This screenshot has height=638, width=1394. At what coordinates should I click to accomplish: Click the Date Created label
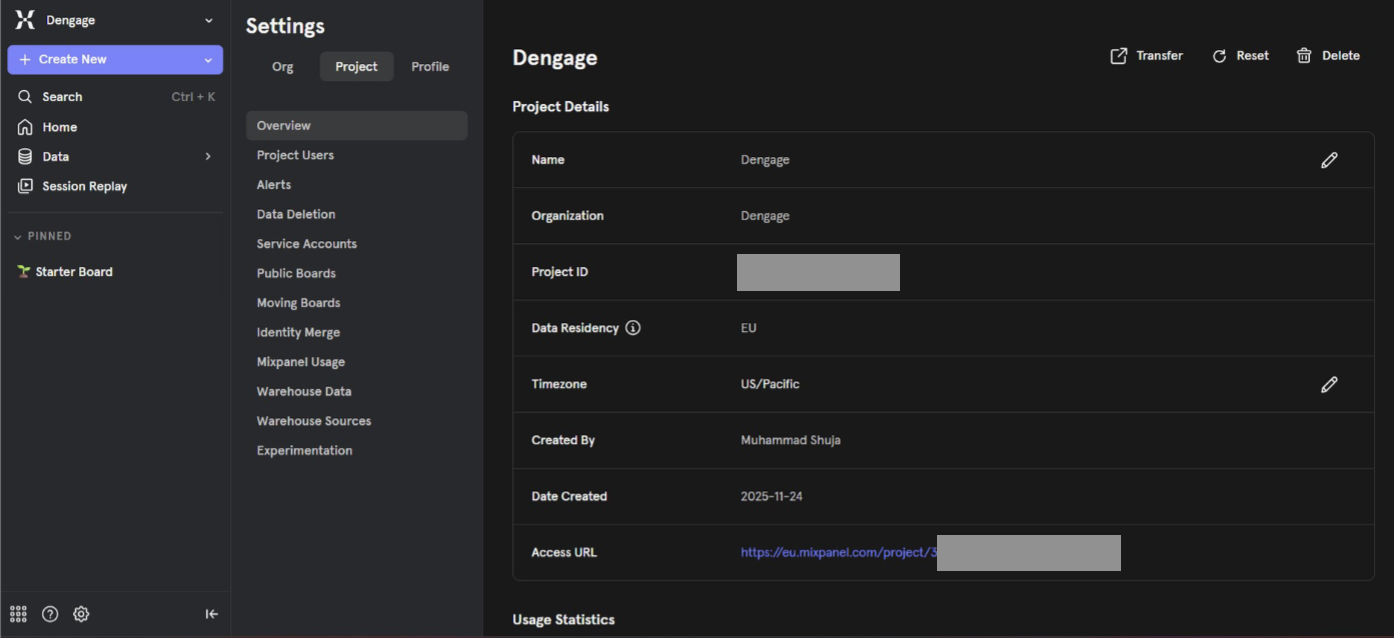pyautogui.click(x=570, y=496)
